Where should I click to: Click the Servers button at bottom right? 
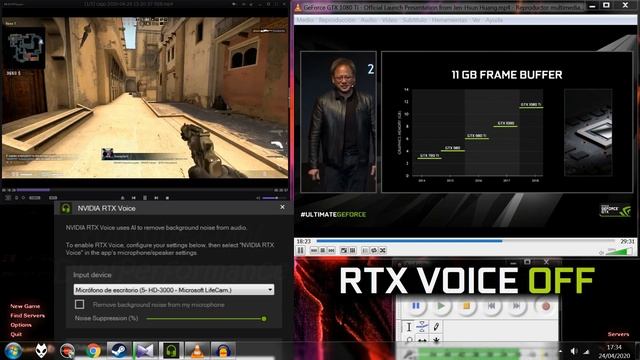(618, 334)
